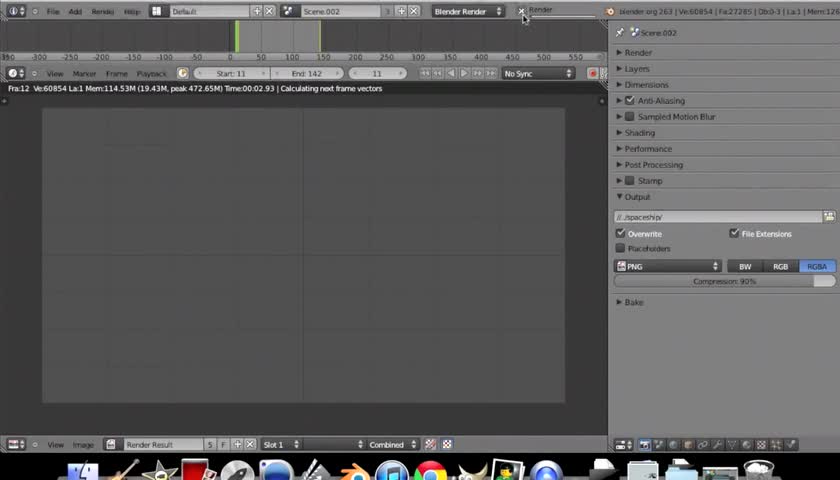This screenshot has width=840, height=480.
Task: Open the Add menu
Action: (x=75, y=11)
